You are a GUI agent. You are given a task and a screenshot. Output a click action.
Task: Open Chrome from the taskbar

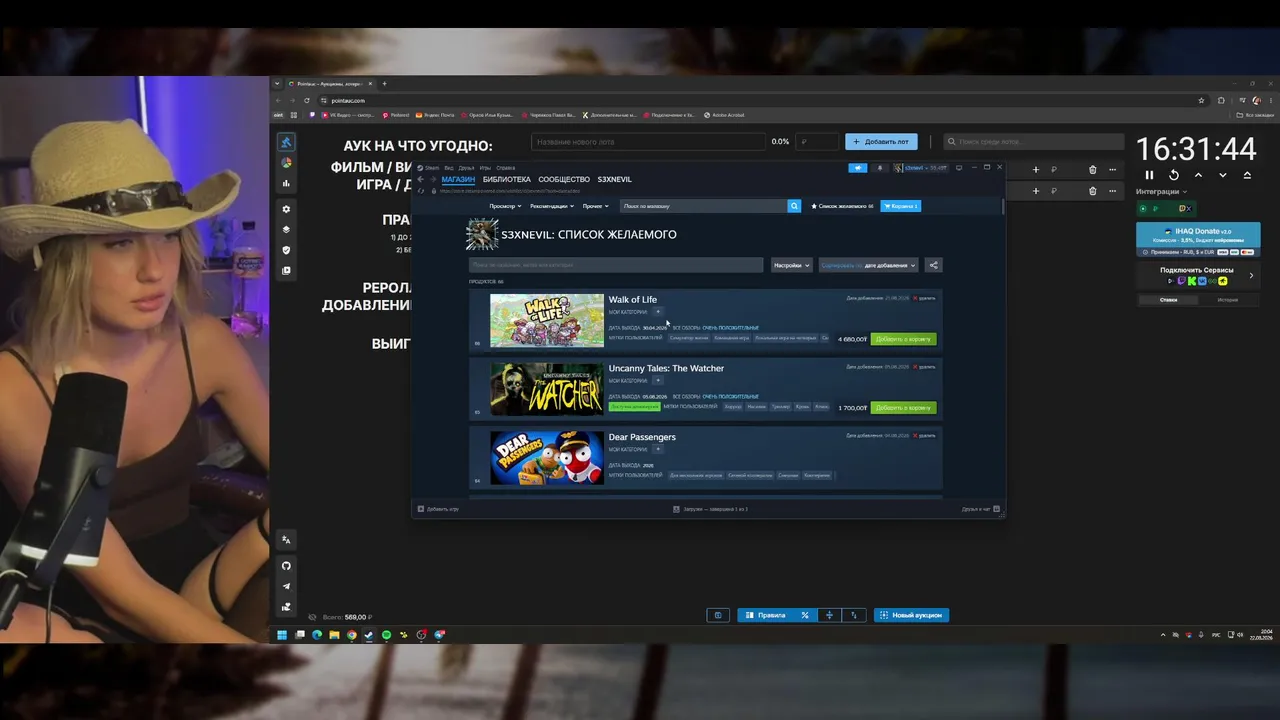click(352, 635)
